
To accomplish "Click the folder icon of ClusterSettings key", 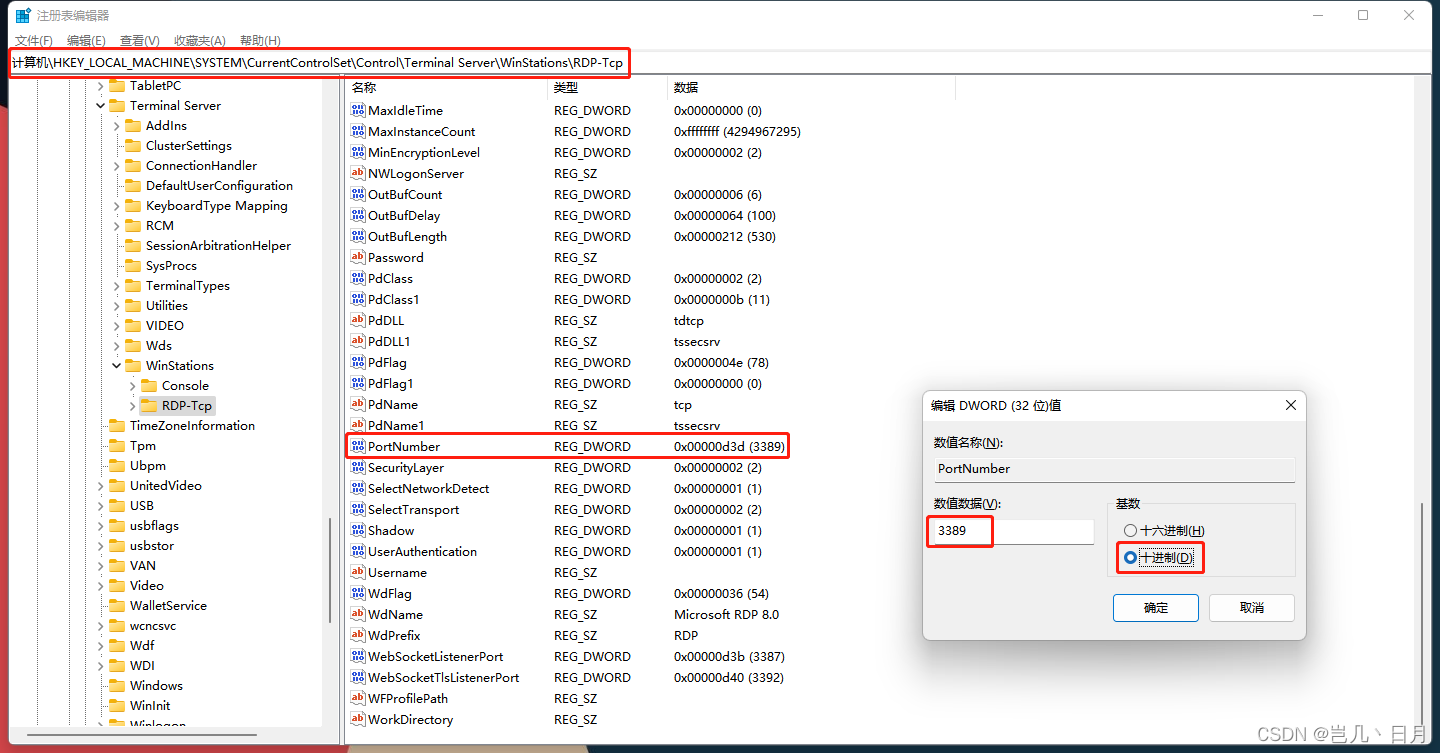I will pos(133,145).
